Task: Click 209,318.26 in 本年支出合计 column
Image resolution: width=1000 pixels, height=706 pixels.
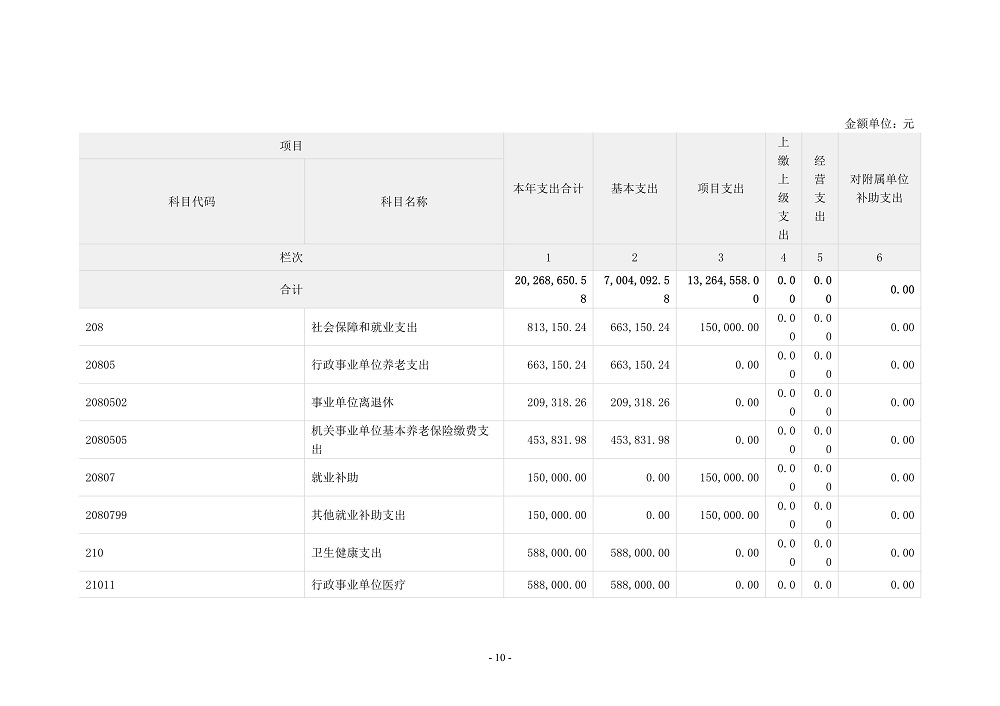Action: (x=556, y=402)
